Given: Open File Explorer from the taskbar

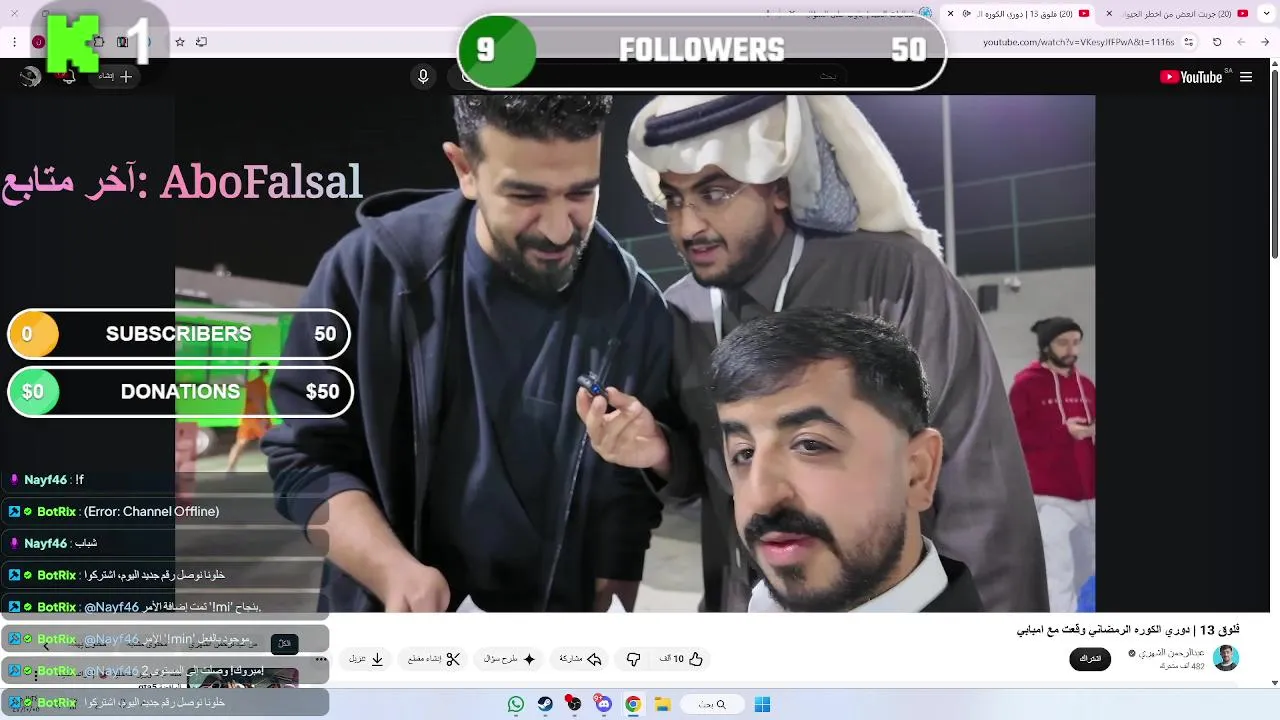Looking at the screenshot, I should point(662,704).
